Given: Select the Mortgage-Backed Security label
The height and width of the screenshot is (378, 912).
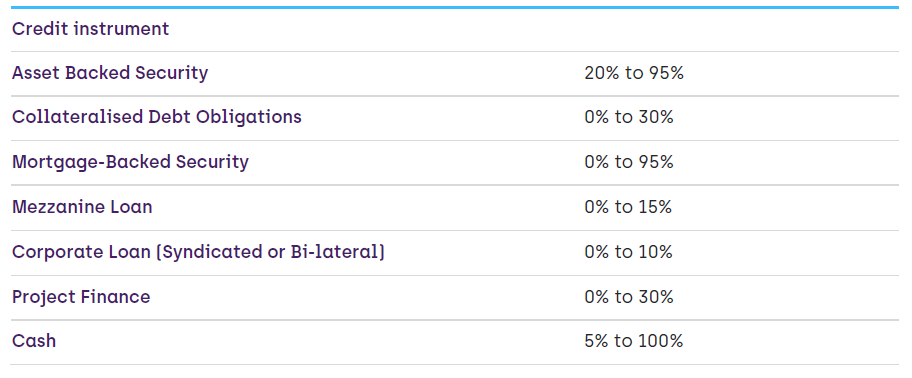Looking at the screenshot, I should pos(130,162).
